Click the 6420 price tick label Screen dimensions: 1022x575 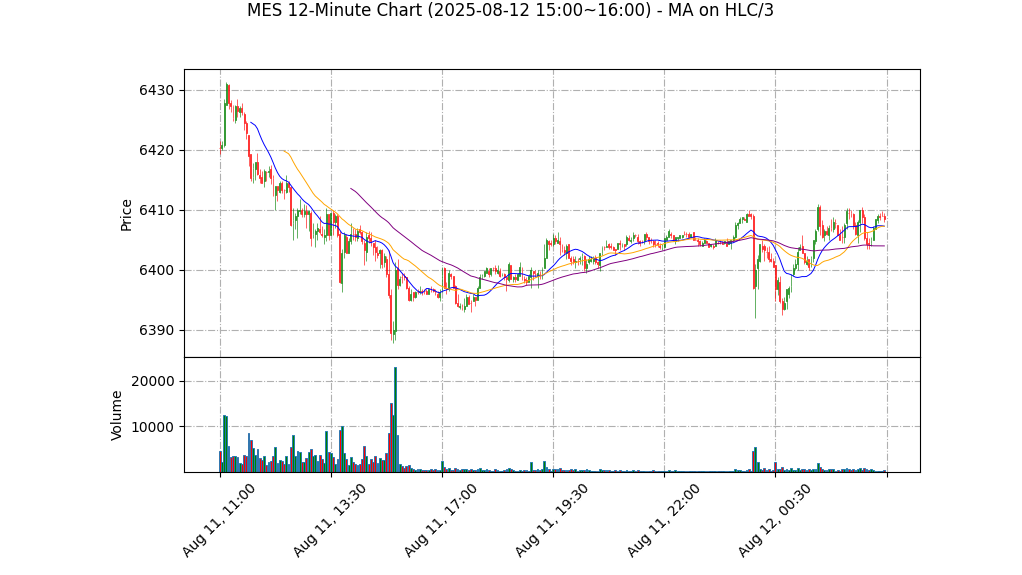156,151
